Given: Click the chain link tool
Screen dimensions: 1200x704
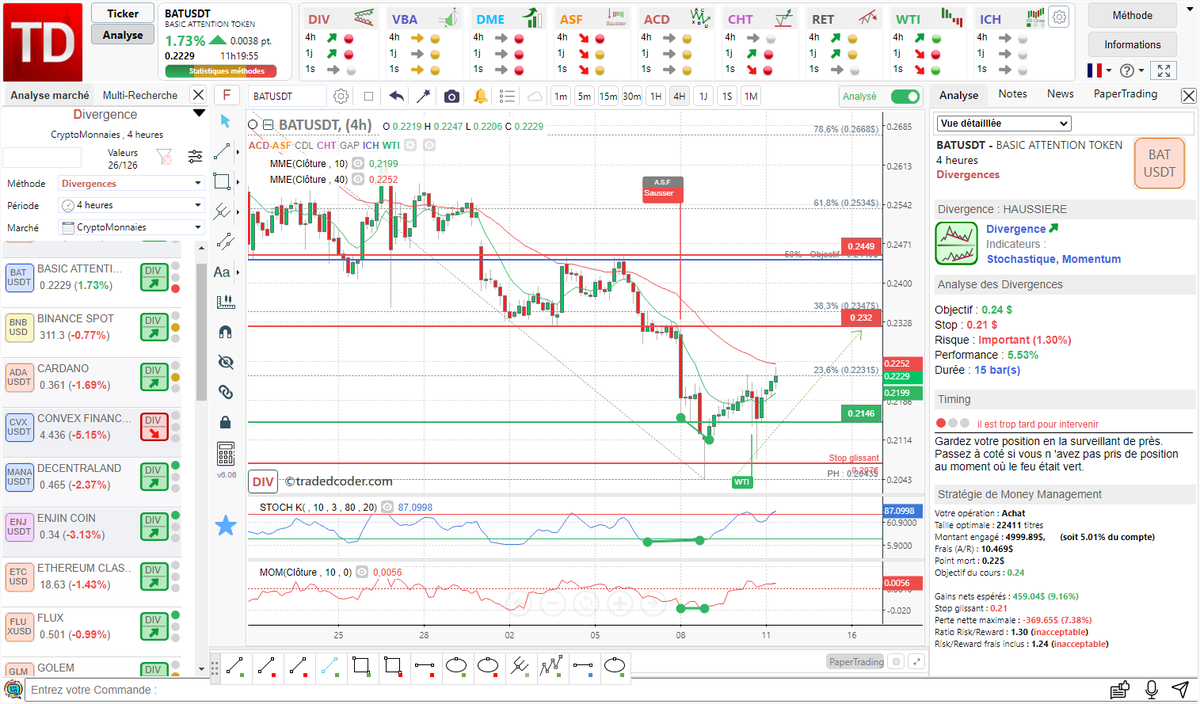Looking at the screenshot, I should pyautogui.click(x=225, y=391).
